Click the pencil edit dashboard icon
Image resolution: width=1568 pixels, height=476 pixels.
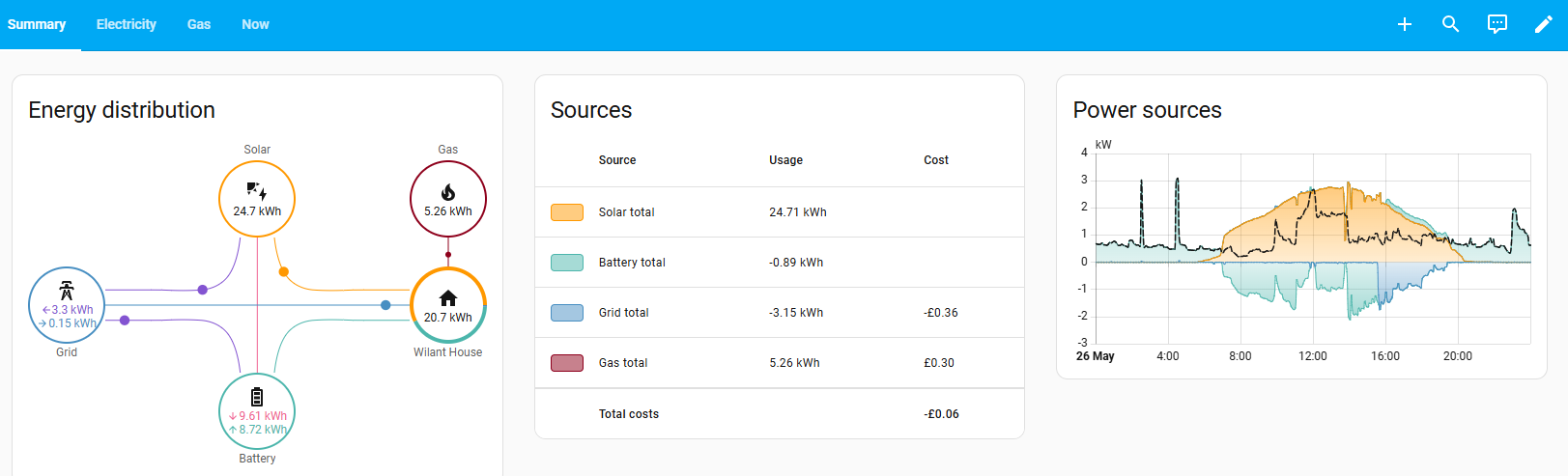tap(1544, 24)
